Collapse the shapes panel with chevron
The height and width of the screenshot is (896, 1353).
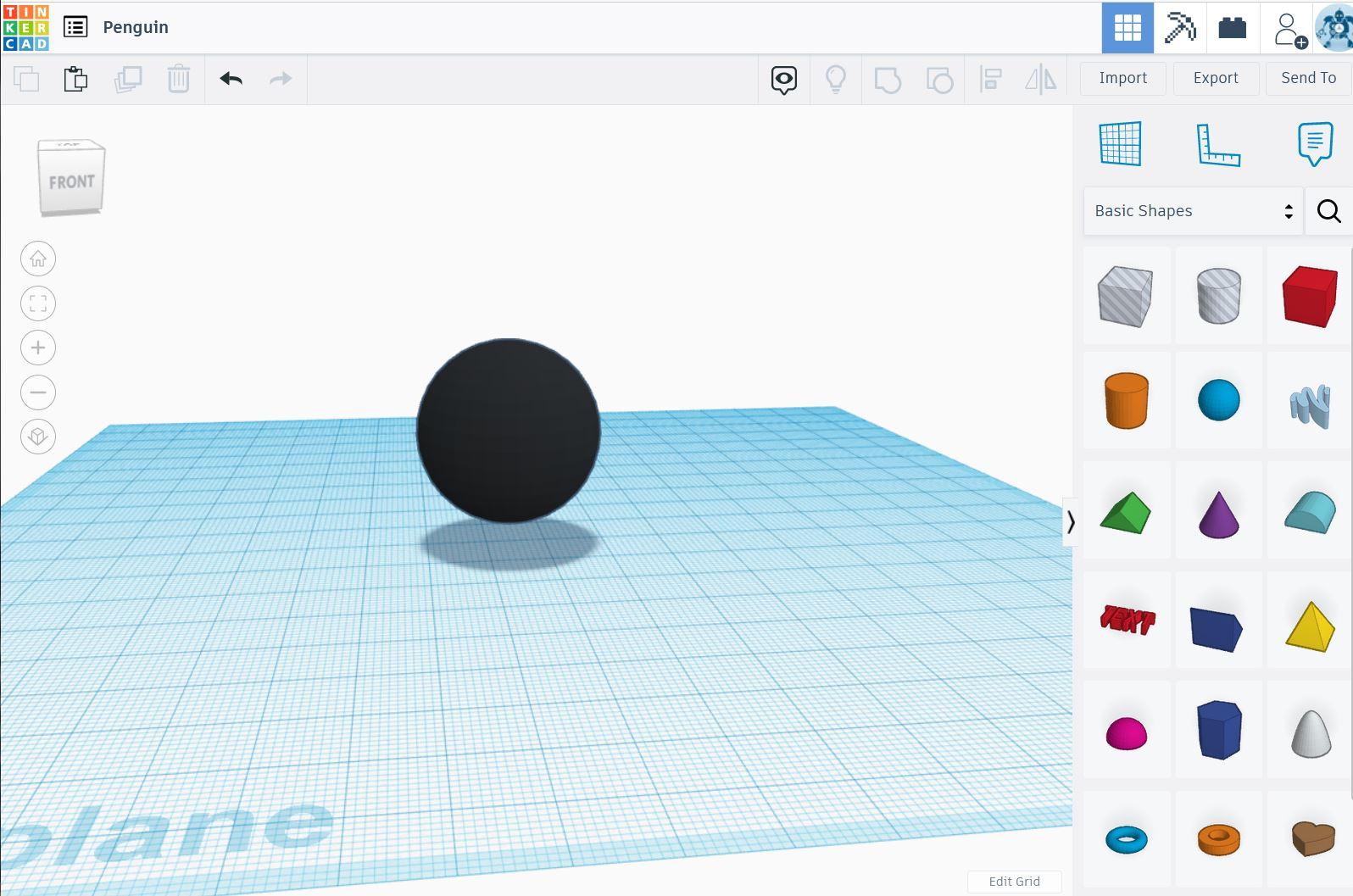pos(1071,522)
